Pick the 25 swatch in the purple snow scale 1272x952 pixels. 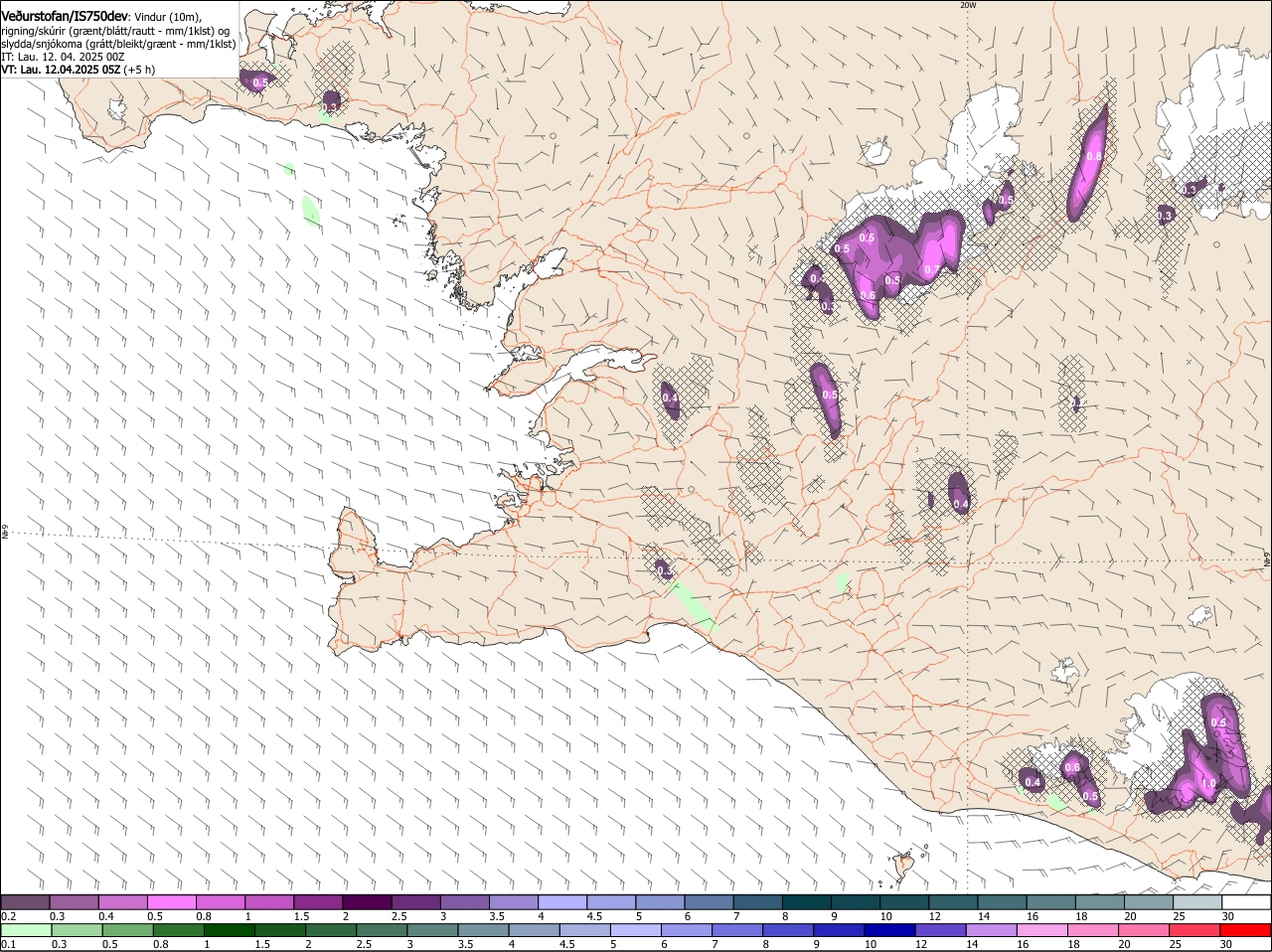1197,902
